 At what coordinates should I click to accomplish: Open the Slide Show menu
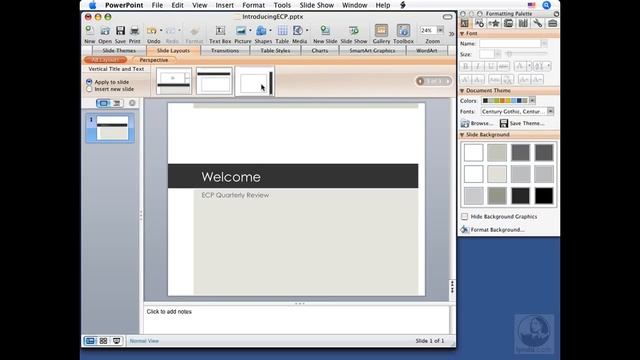tap(317, 5)
